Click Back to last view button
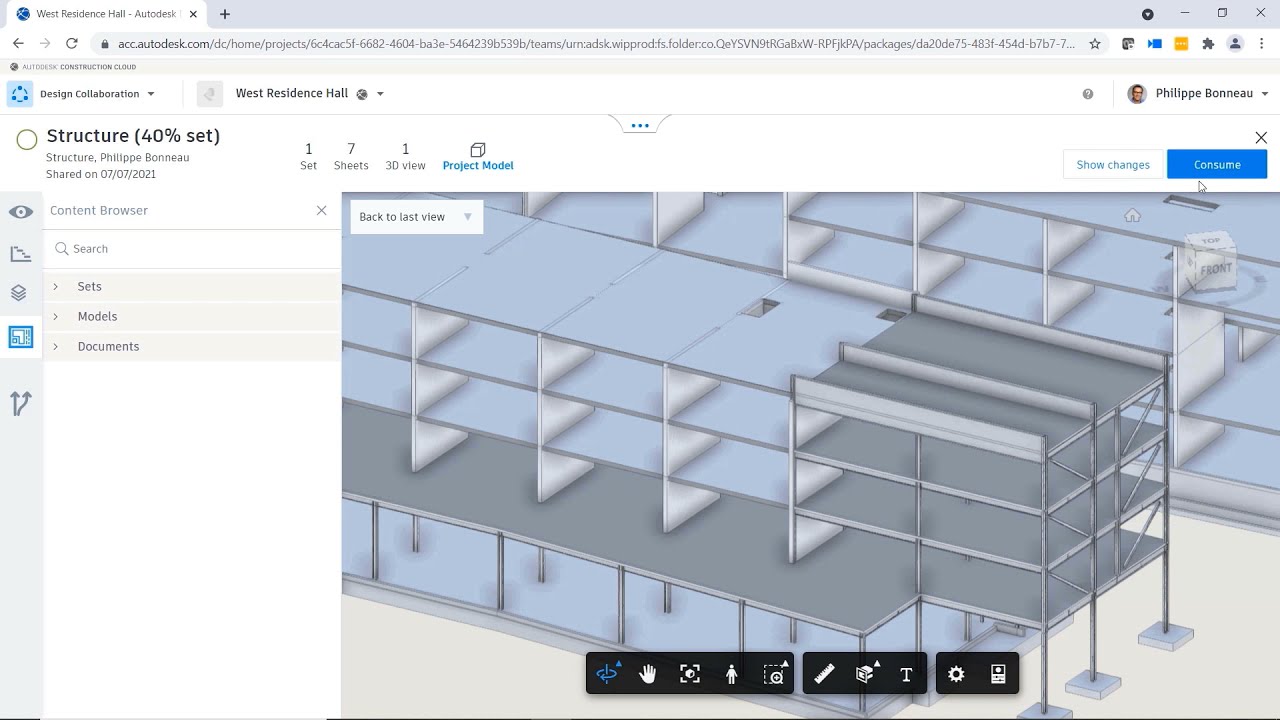The image size is (1280, 720). (x=402, y=217)
